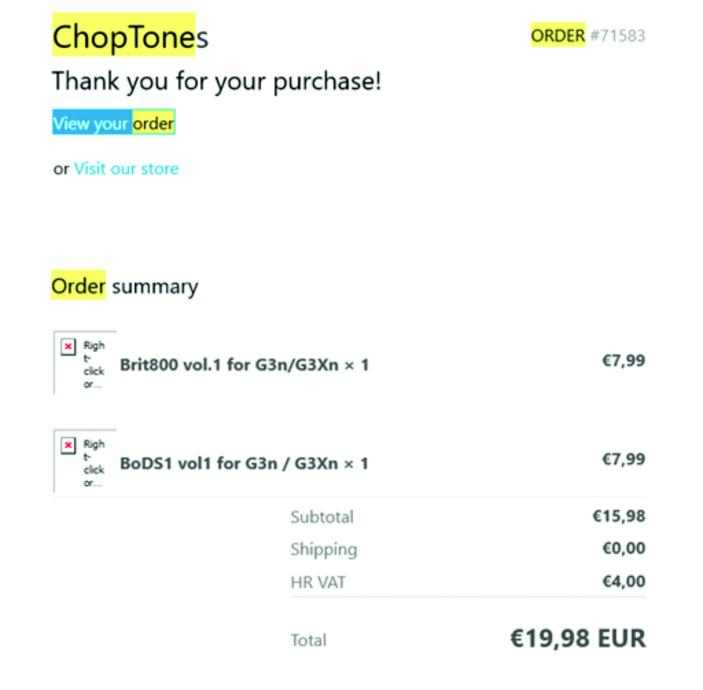
Task: Select the €0,00 shipping amount
Action: (623, 549)
